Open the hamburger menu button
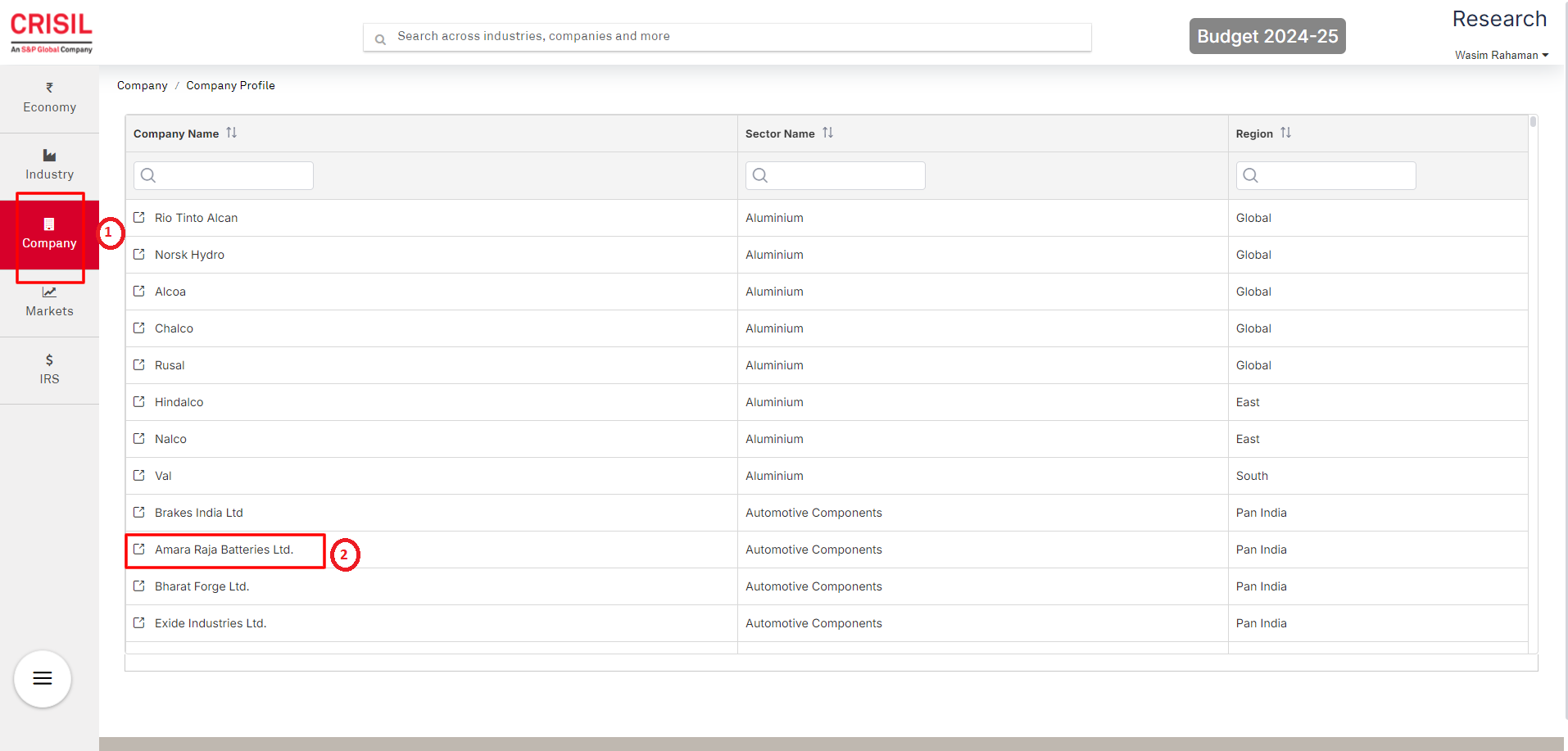This screenshot has width=1568, height=751. click(x=43, y=678)
